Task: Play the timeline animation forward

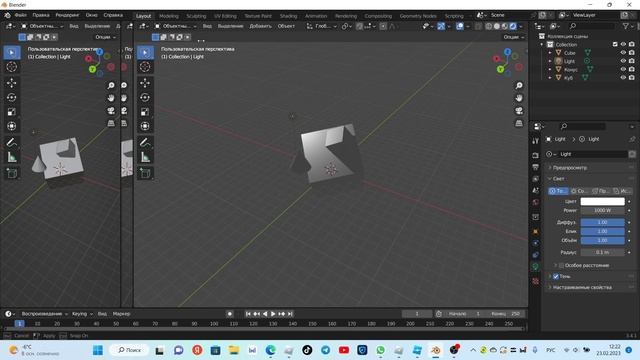Action: tap(273, 314)
